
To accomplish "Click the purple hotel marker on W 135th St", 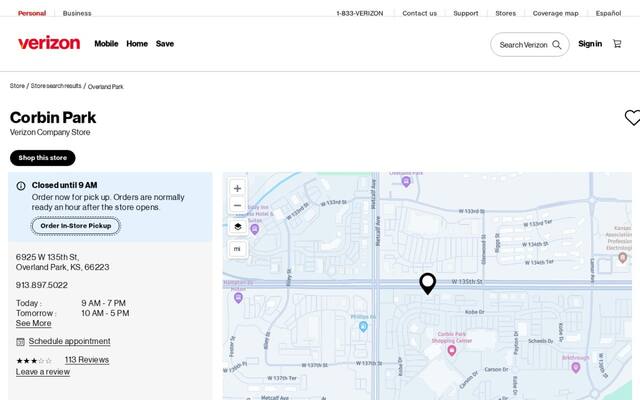I will pos(238,298).
